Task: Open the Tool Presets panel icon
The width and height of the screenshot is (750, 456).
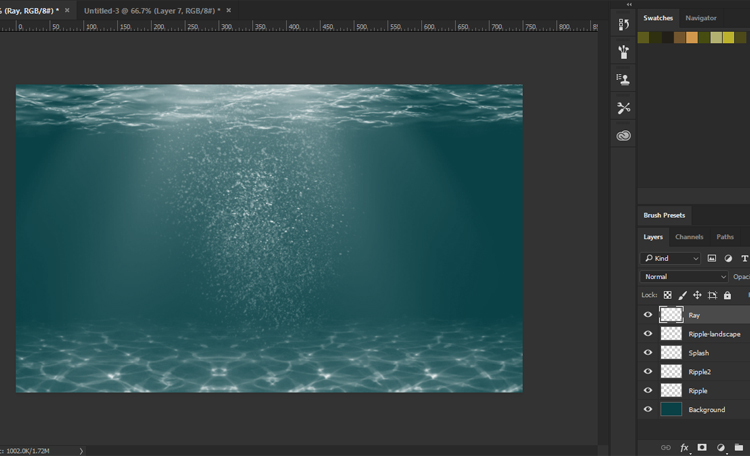Action: pos(624,108)
